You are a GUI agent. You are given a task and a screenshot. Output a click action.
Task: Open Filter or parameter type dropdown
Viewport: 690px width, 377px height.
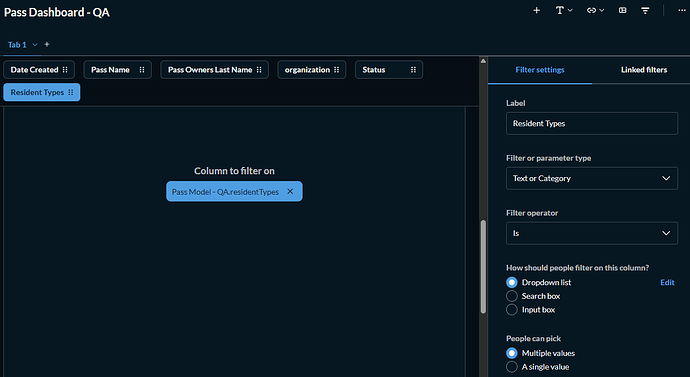[592, 178]
